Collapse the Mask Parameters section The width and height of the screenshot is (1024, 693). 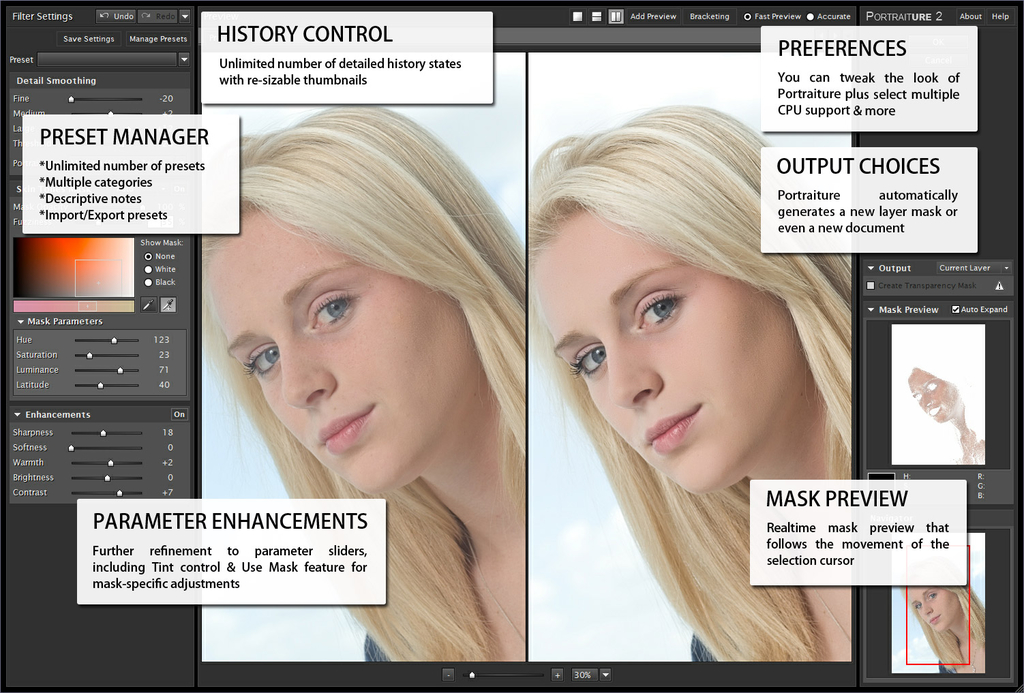click(20, 321)
